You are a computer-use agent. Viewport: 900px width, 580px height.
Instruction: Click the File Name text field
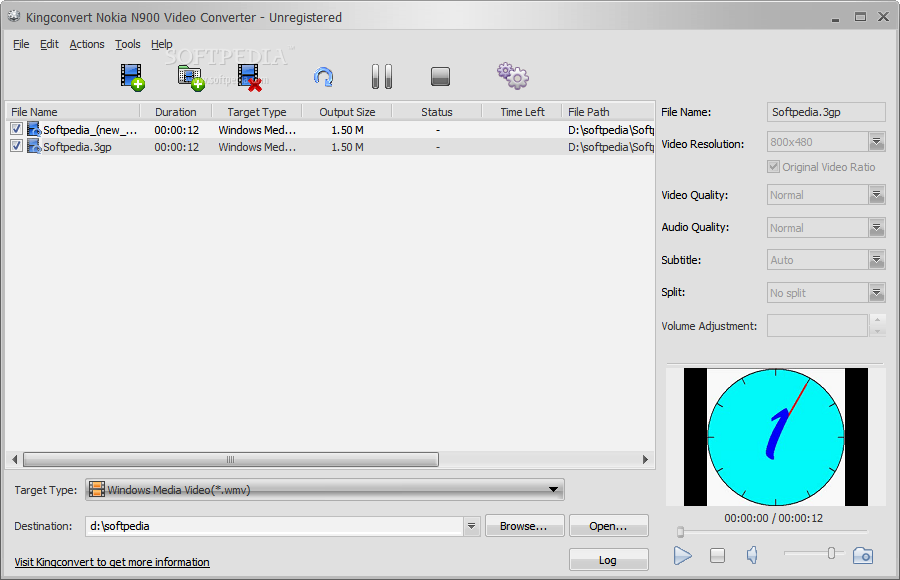(826, 112)
